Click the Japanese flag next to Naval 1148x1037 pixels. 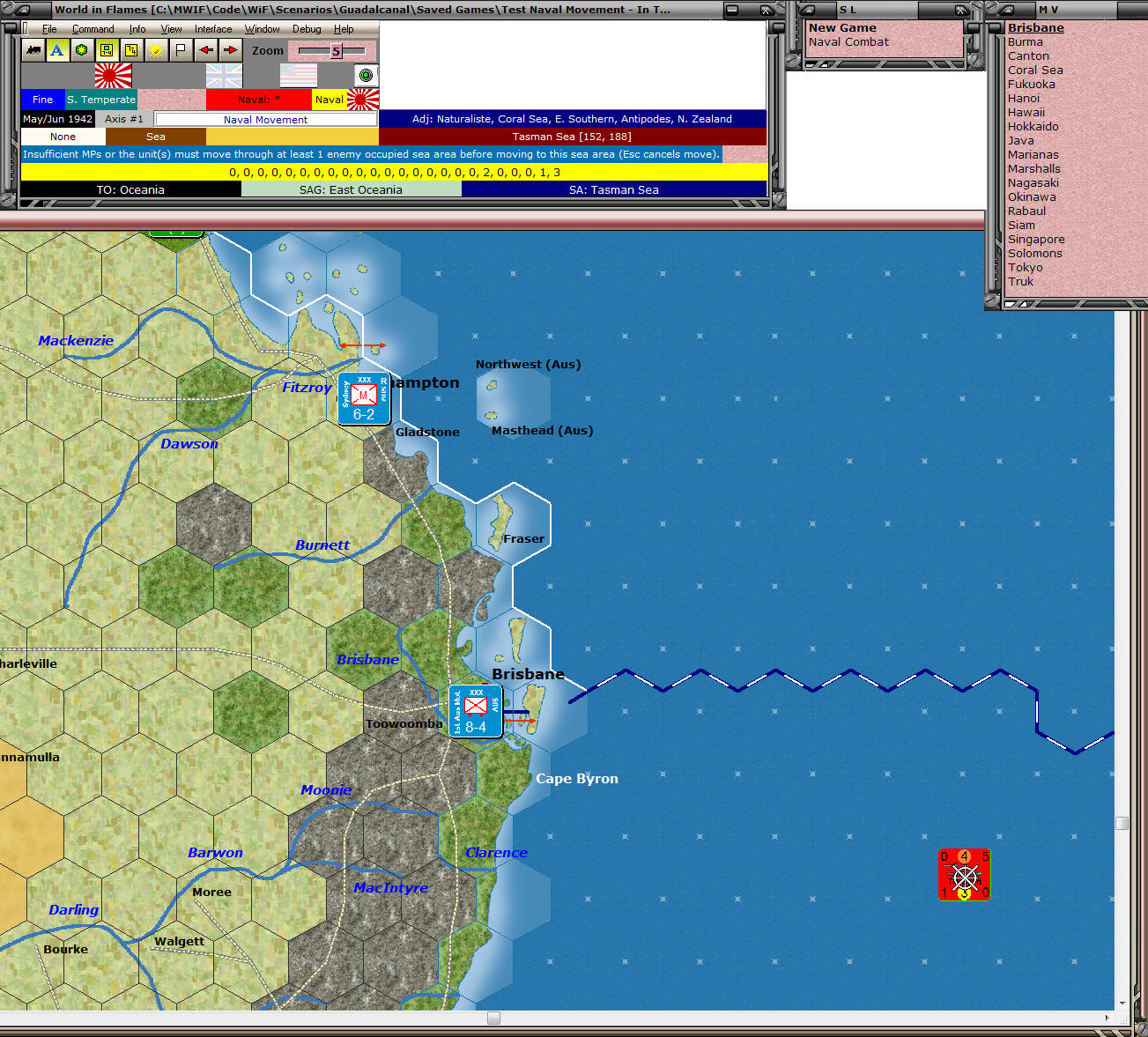pyautogui.click(x=363, y=100)
